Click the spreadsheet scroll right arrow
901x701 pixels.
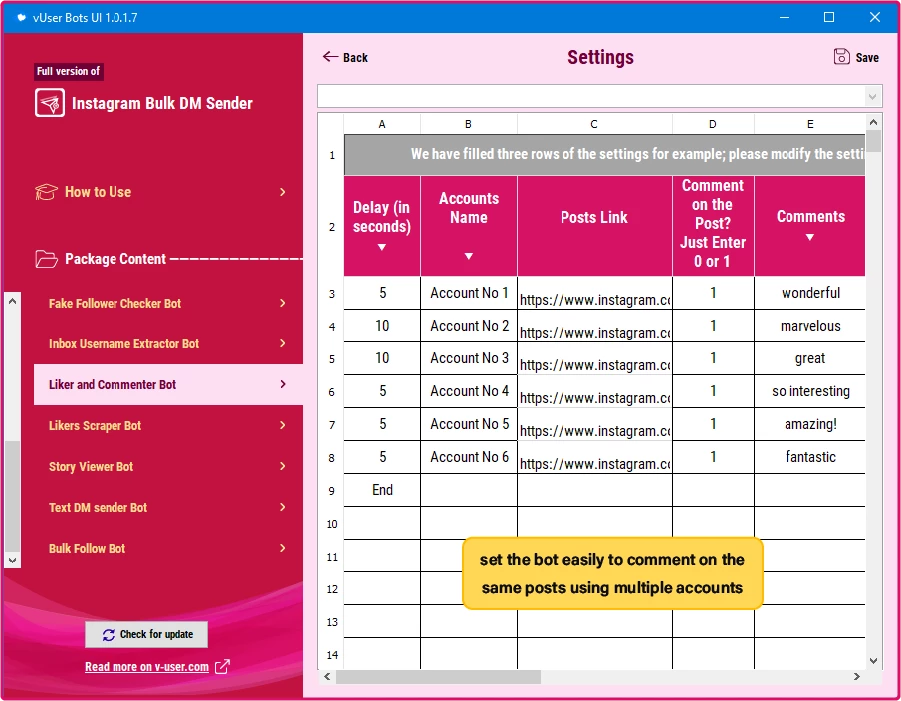point(856,677)
